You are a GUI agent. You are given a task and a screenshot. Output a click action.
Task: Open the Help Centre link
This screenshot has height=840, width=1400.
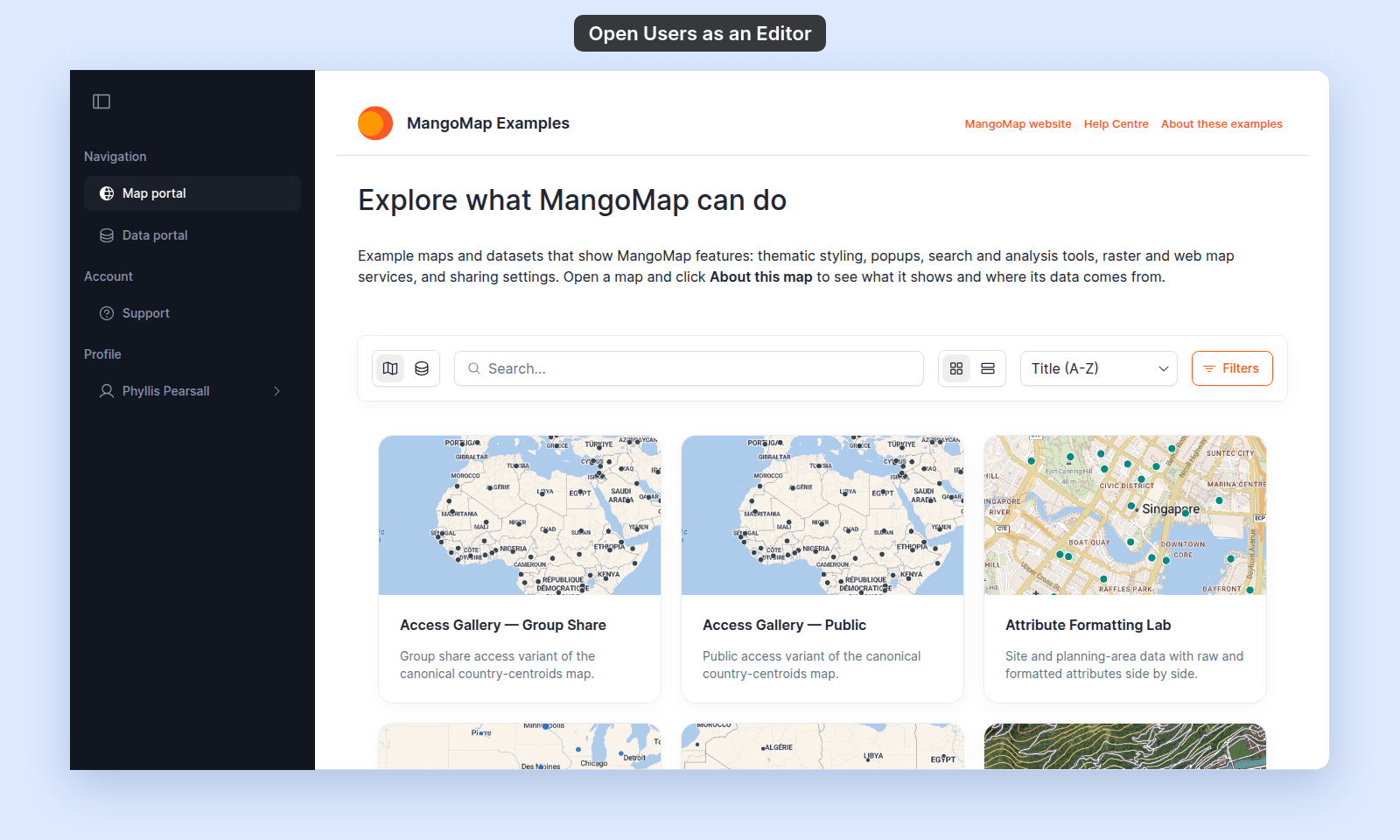1116,124
